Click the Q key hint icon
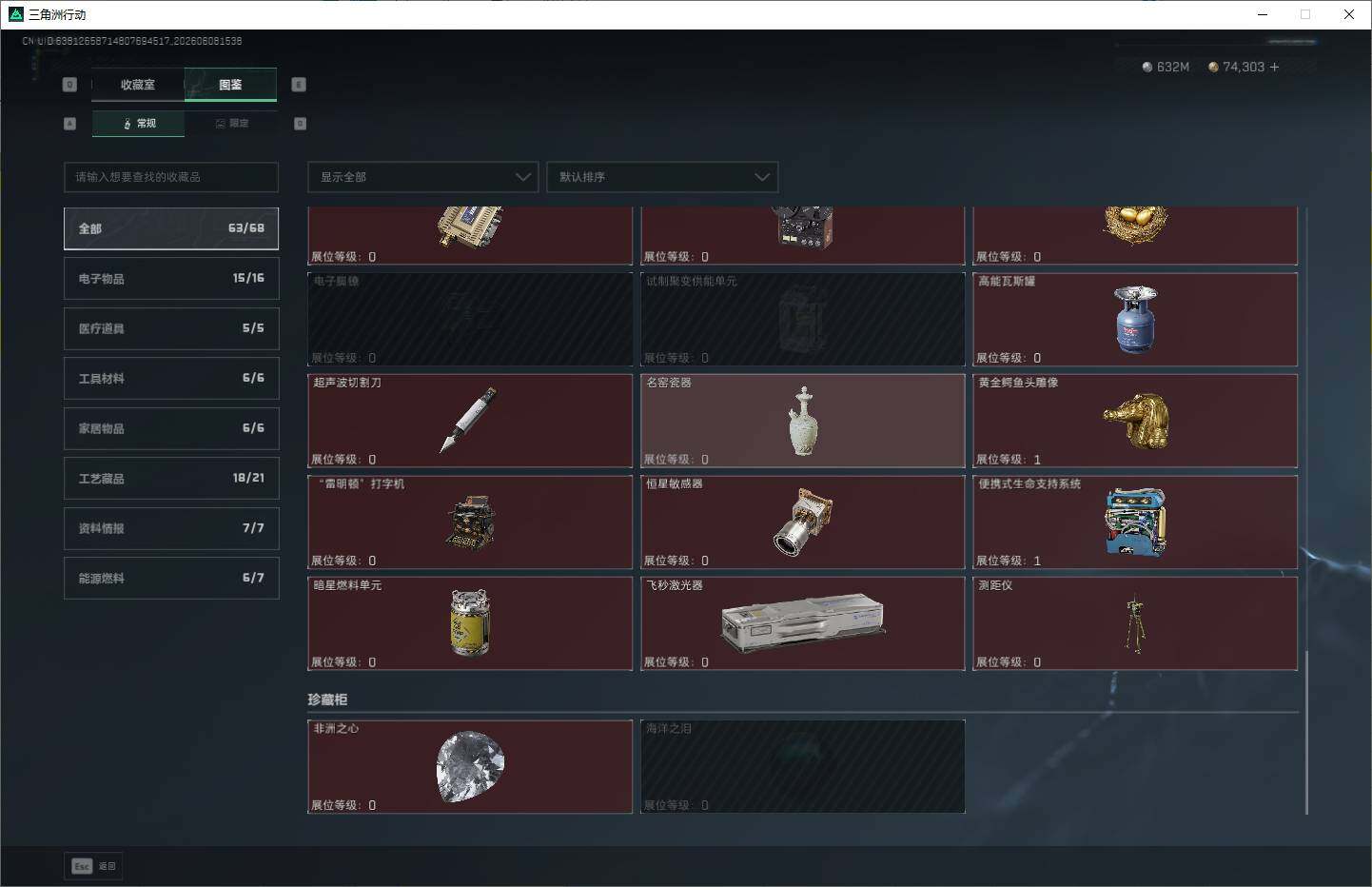 coord(69,85)
